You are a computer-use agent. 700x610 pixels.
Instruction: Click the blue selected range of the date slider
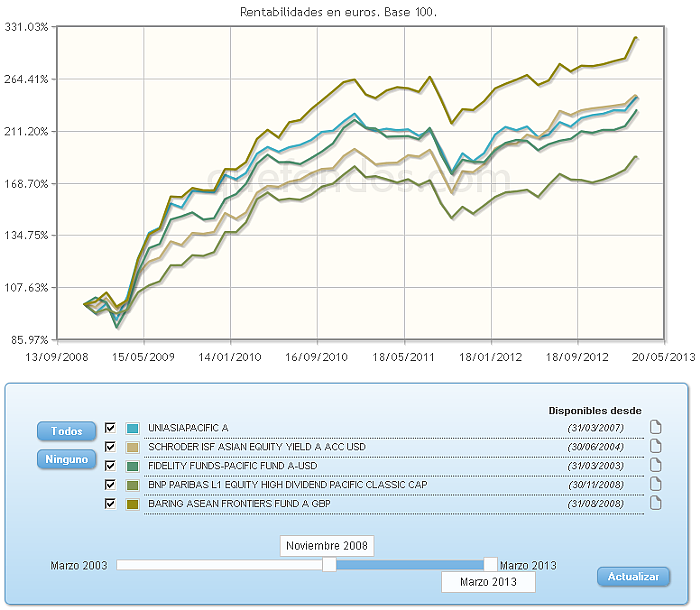click(x=410, y=565)
